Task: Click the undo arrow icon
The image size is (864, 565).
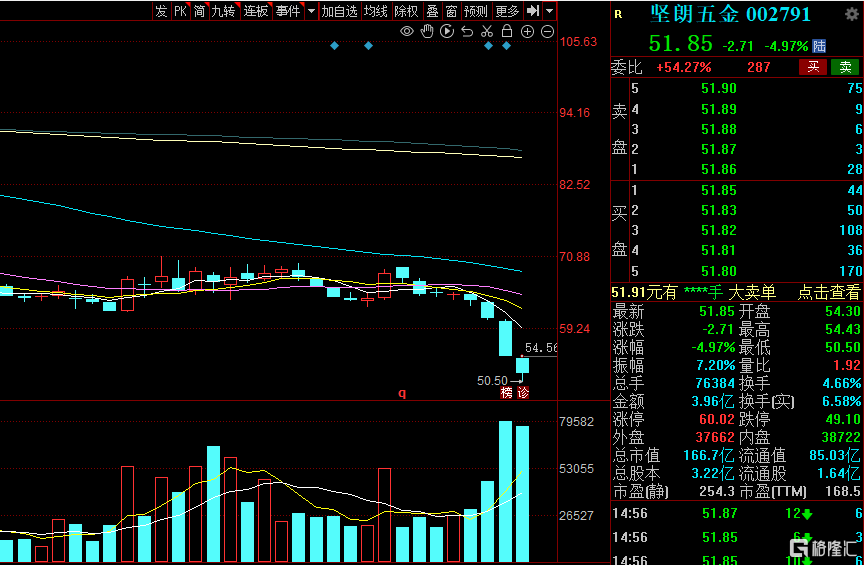Action: point(467,31)
